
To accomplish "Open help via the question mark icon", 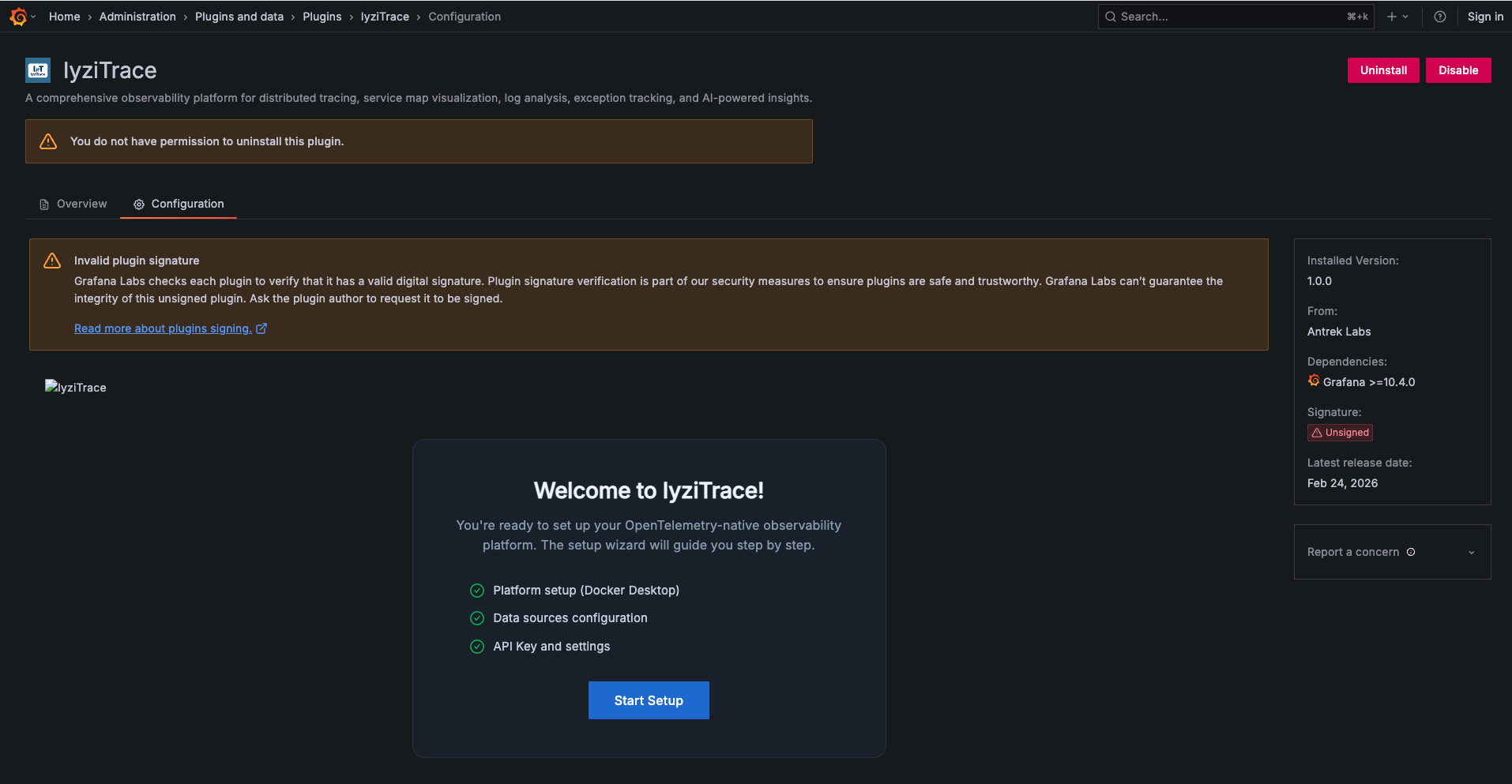I will tap(1439, 16).
